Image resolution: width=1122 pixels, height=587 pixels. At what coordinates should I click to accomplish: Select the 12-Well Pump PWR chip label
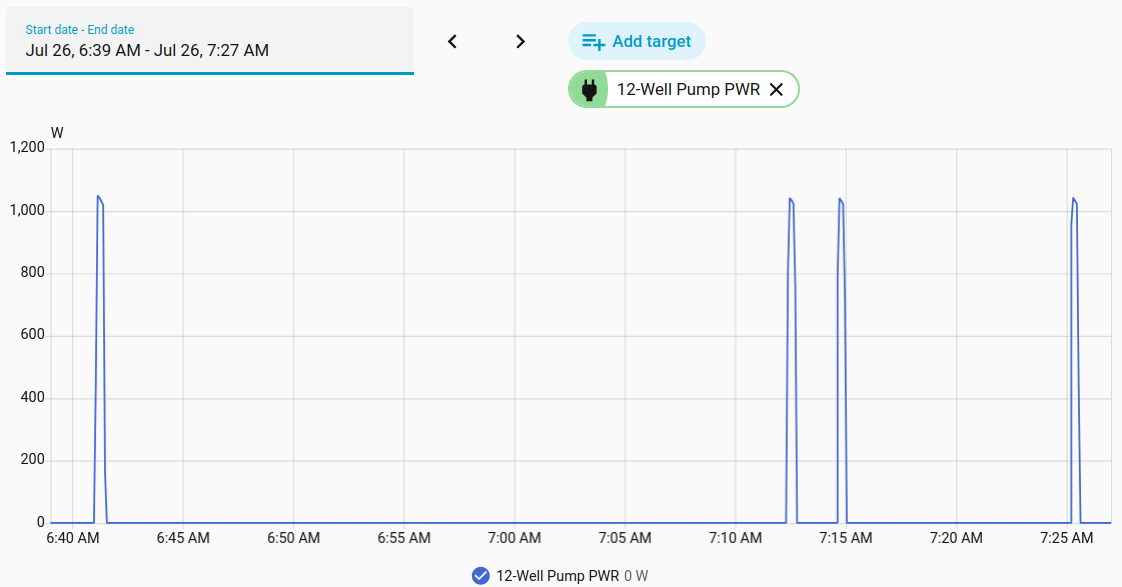(x=688, y=89)
